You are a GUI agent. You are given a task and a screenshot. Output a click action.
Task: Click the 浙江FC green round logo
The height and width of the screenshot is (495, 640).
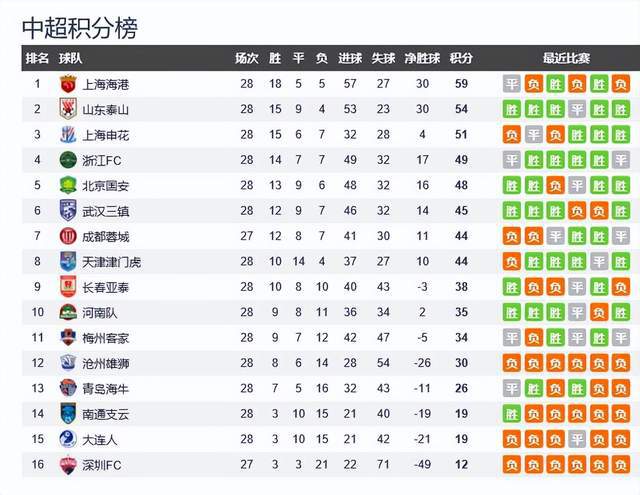[x=68, y=160]
